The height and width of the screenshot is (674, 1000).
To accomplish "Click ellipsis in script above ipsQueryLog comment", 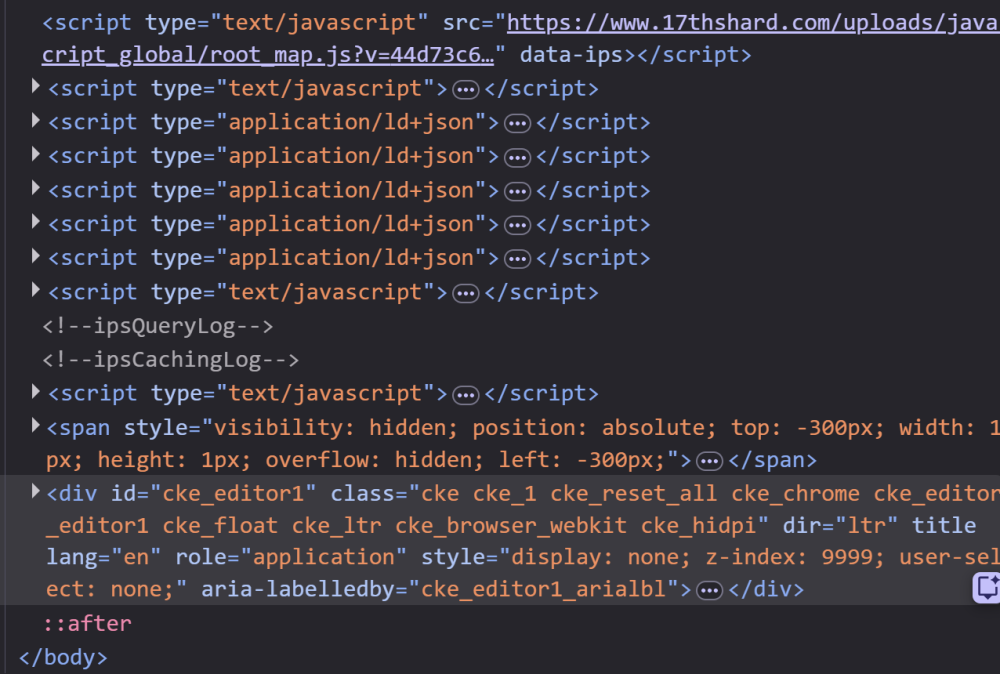I will coord(466,294).
